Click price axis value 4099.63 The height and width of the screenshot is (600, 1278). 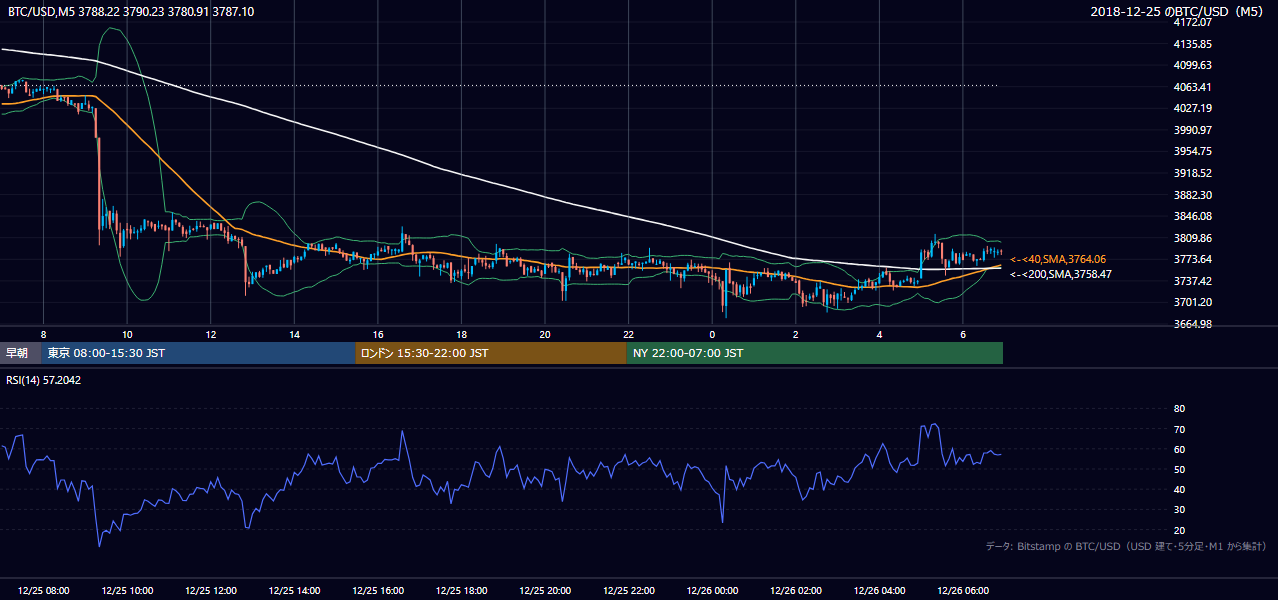click(1192, 65)
